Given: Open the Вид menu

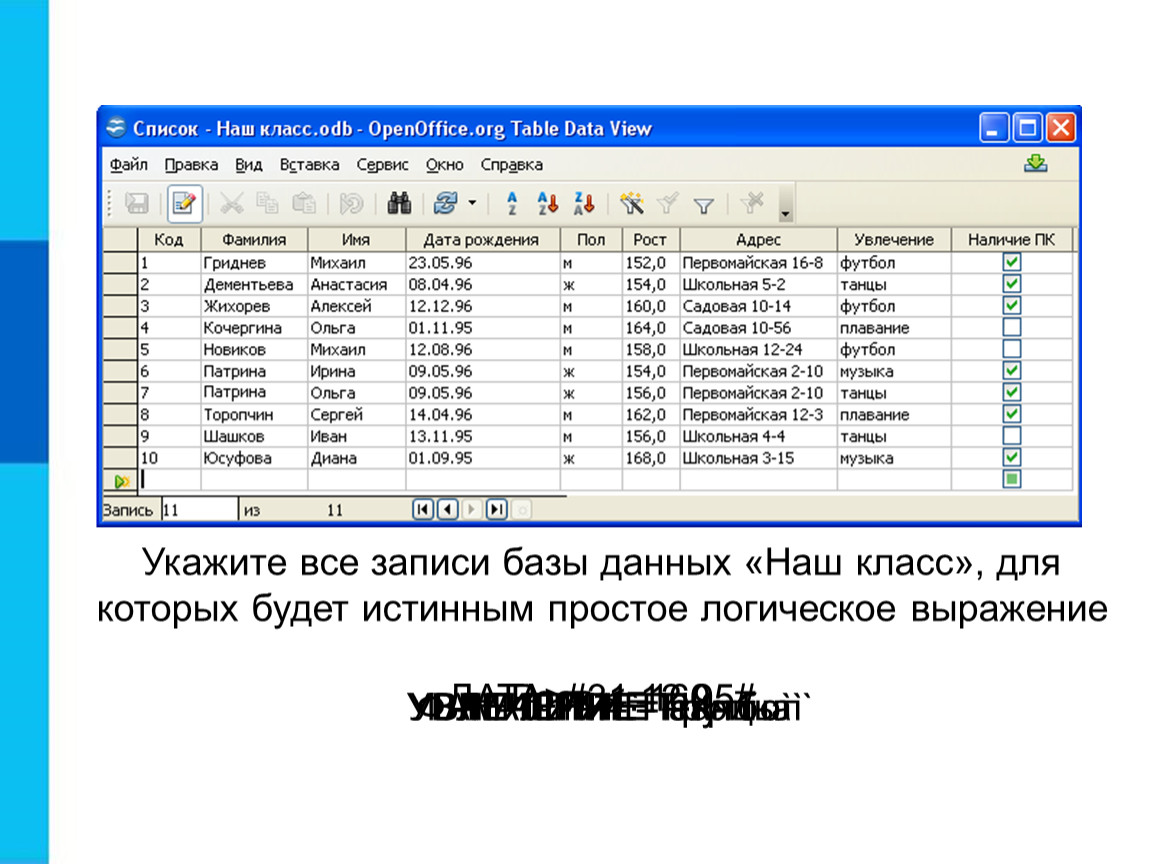Looking at the screenshot, I should coord(249,165).
